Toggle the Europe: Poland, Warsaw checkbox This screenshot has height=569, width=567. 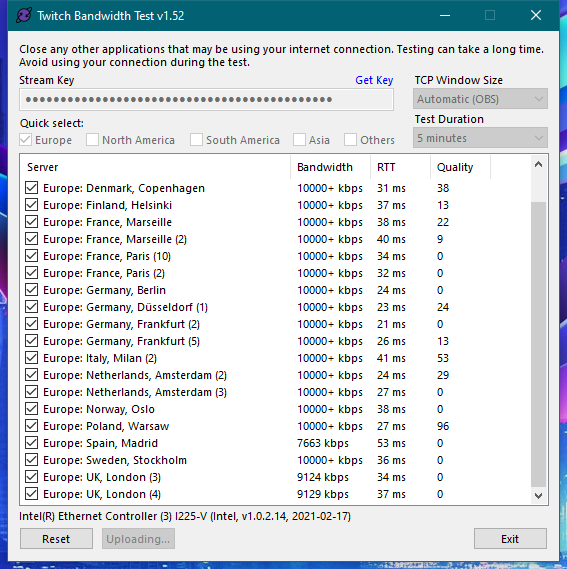coord(32,426)
